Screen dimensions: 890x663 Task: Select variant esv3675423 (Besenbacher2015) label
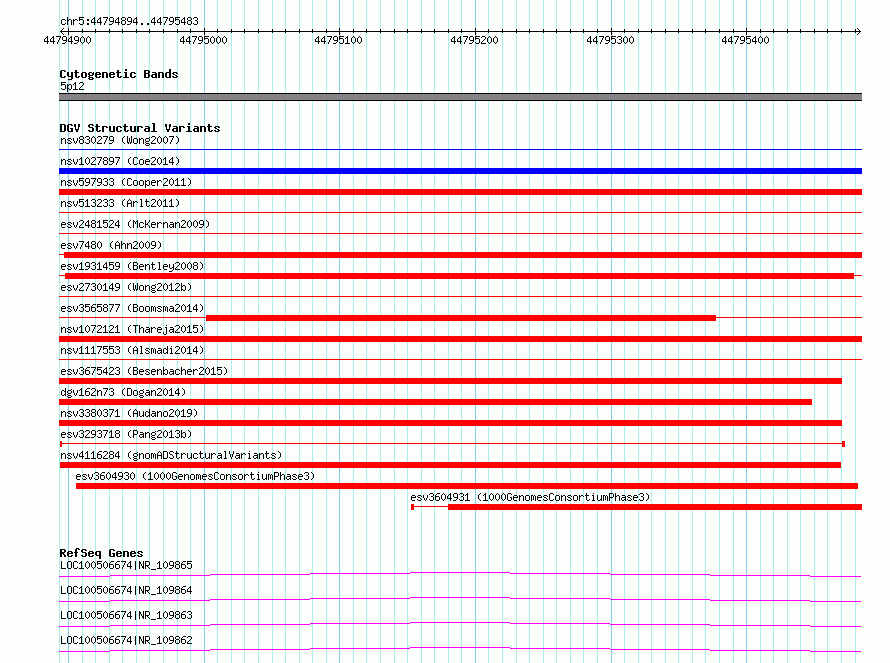(x=144, y=371)
